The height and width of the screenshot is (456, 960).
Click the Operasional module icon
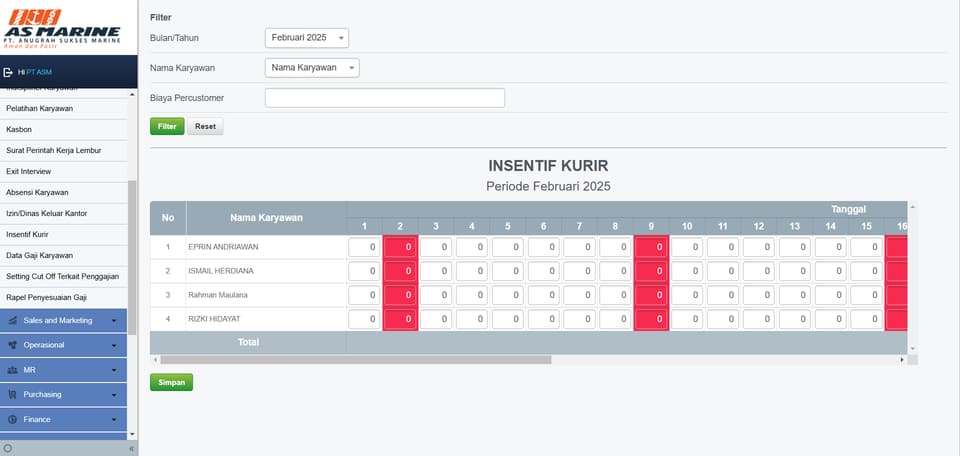(12, 345)
